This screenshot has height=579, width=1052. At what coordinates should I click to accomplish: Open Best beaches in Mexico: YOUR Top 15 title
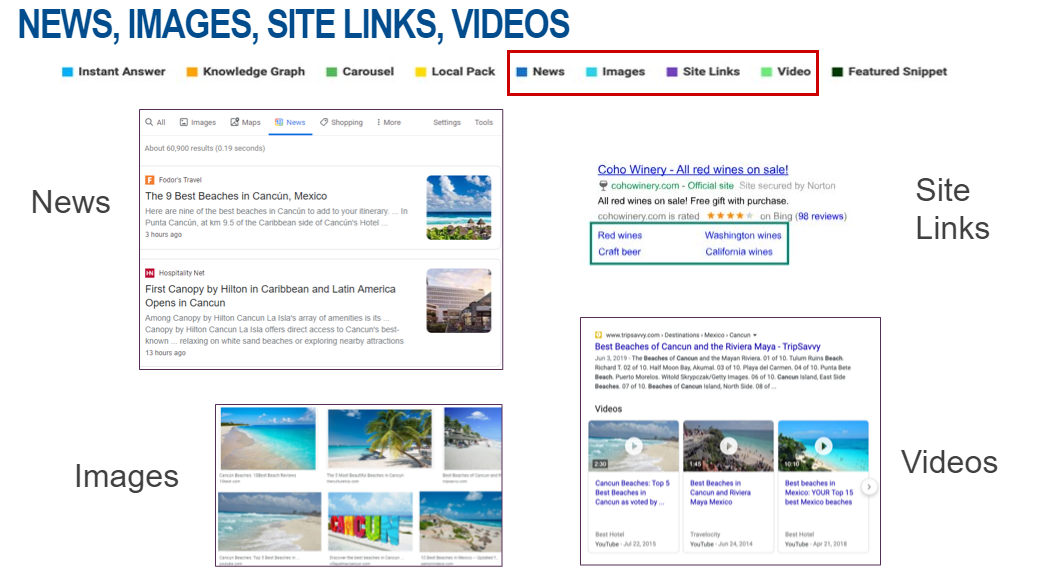[819, 492]
